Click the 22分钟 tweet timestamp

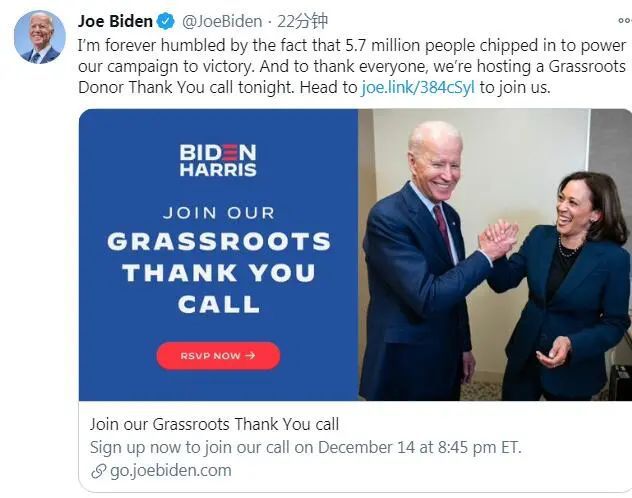click(x=302, y=21)
